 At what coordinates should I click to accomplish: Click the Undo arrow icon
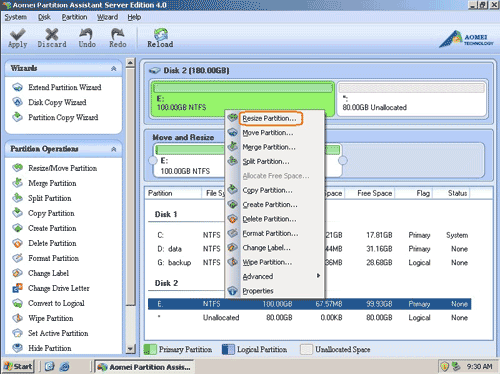[x=86, y=34]
